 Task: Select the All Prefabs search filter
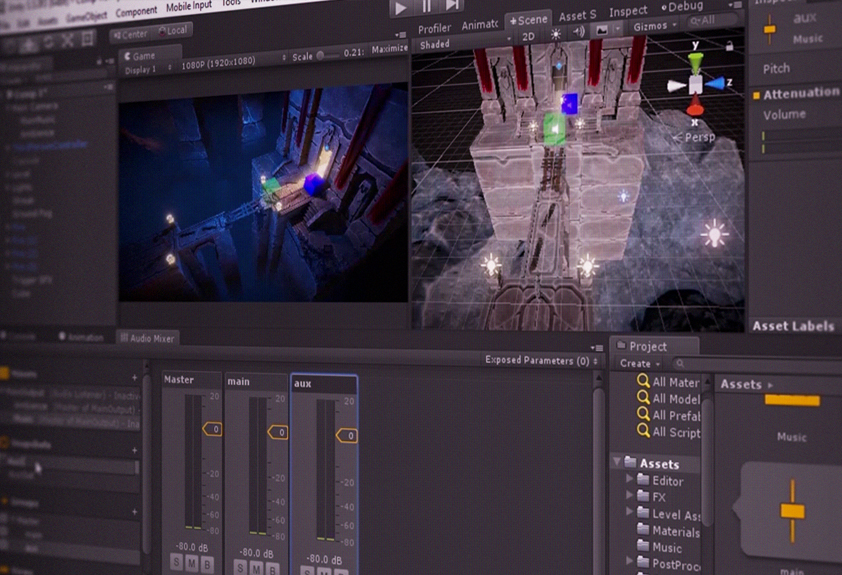(669, 415)
